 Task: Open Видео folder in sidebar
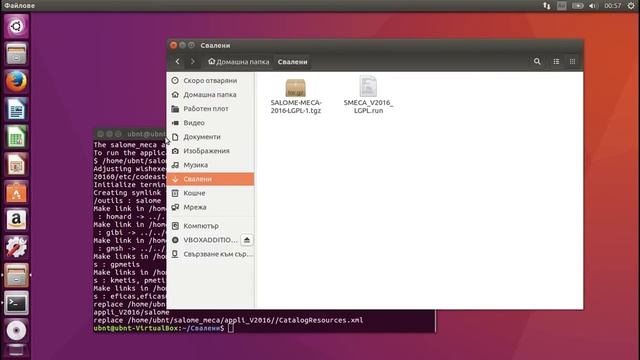point(210,123)
